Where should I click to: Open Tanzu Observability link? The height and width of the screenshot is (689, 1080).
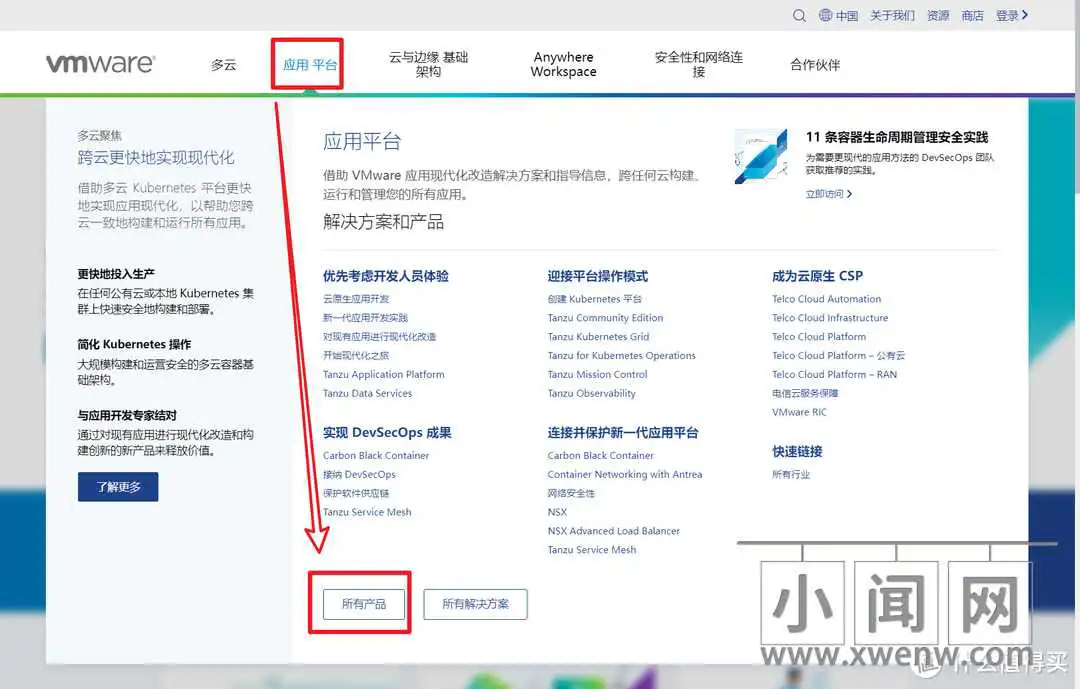pos(592,393)
